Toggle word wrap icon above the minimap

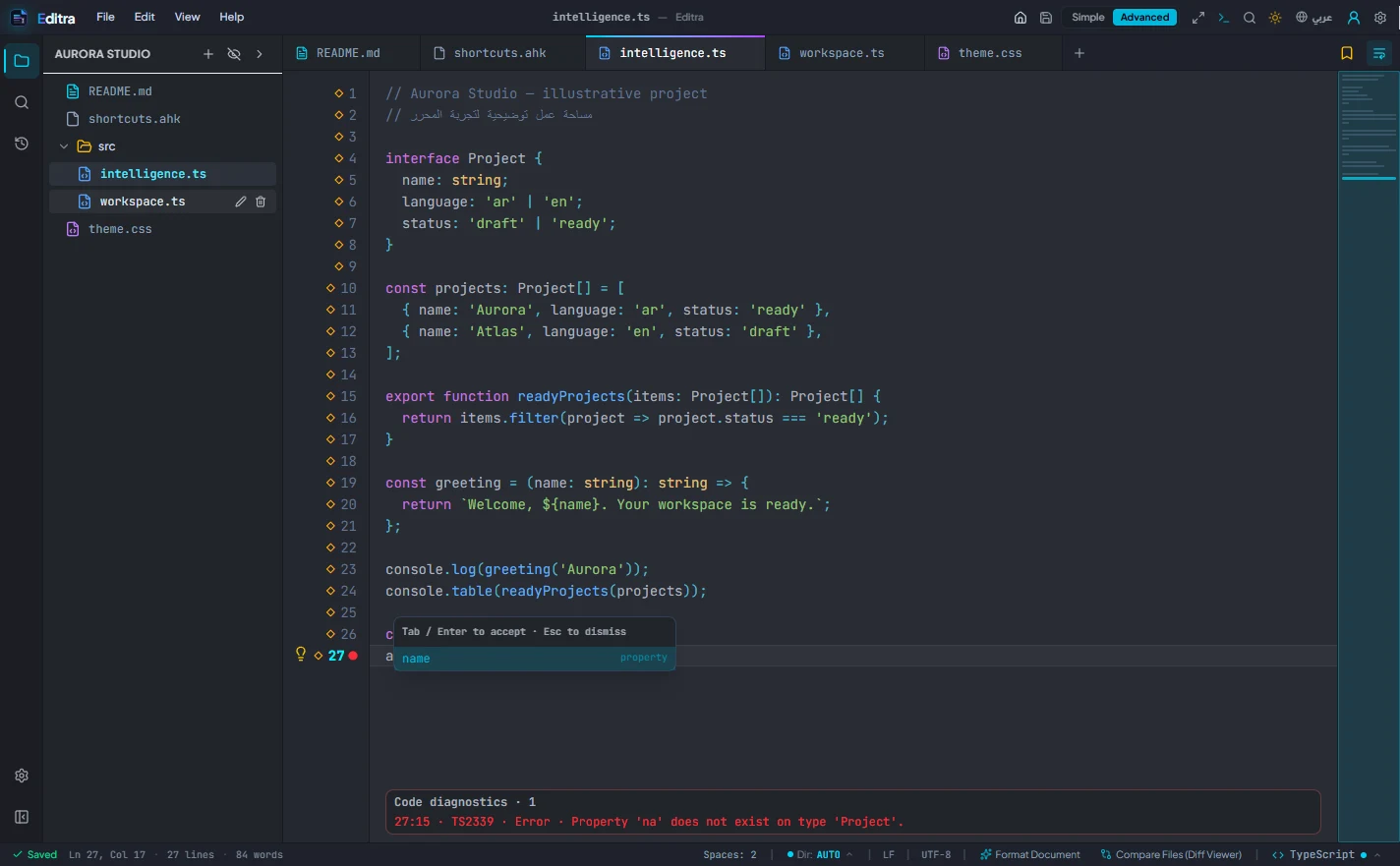click(x=1379, y=54)
